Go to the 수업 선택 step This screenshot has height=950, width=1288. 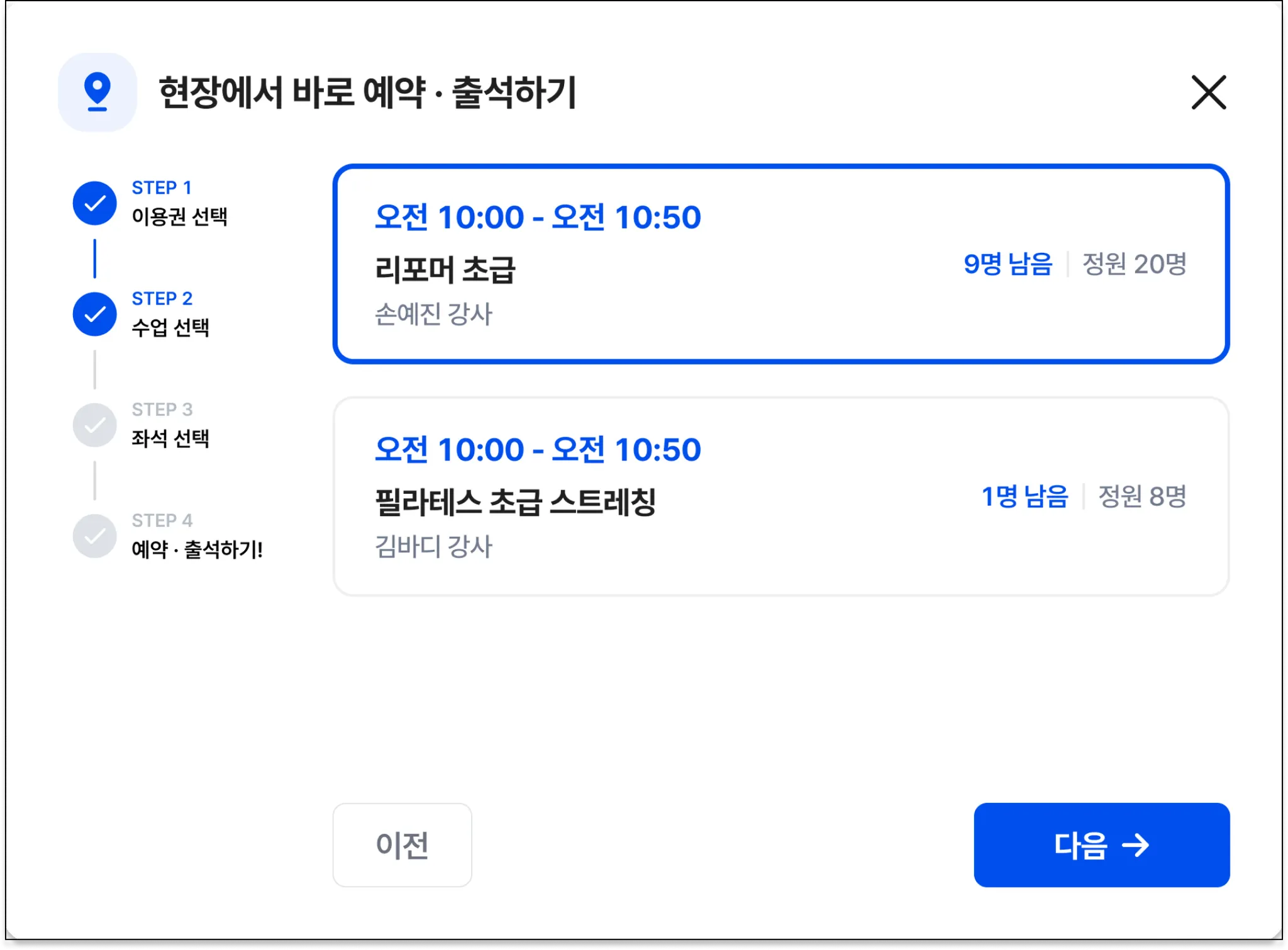(170, 327)
